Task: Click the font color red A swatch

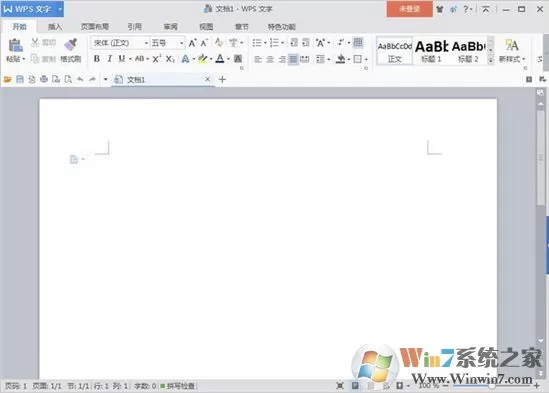Action: [x=220, y=59]
